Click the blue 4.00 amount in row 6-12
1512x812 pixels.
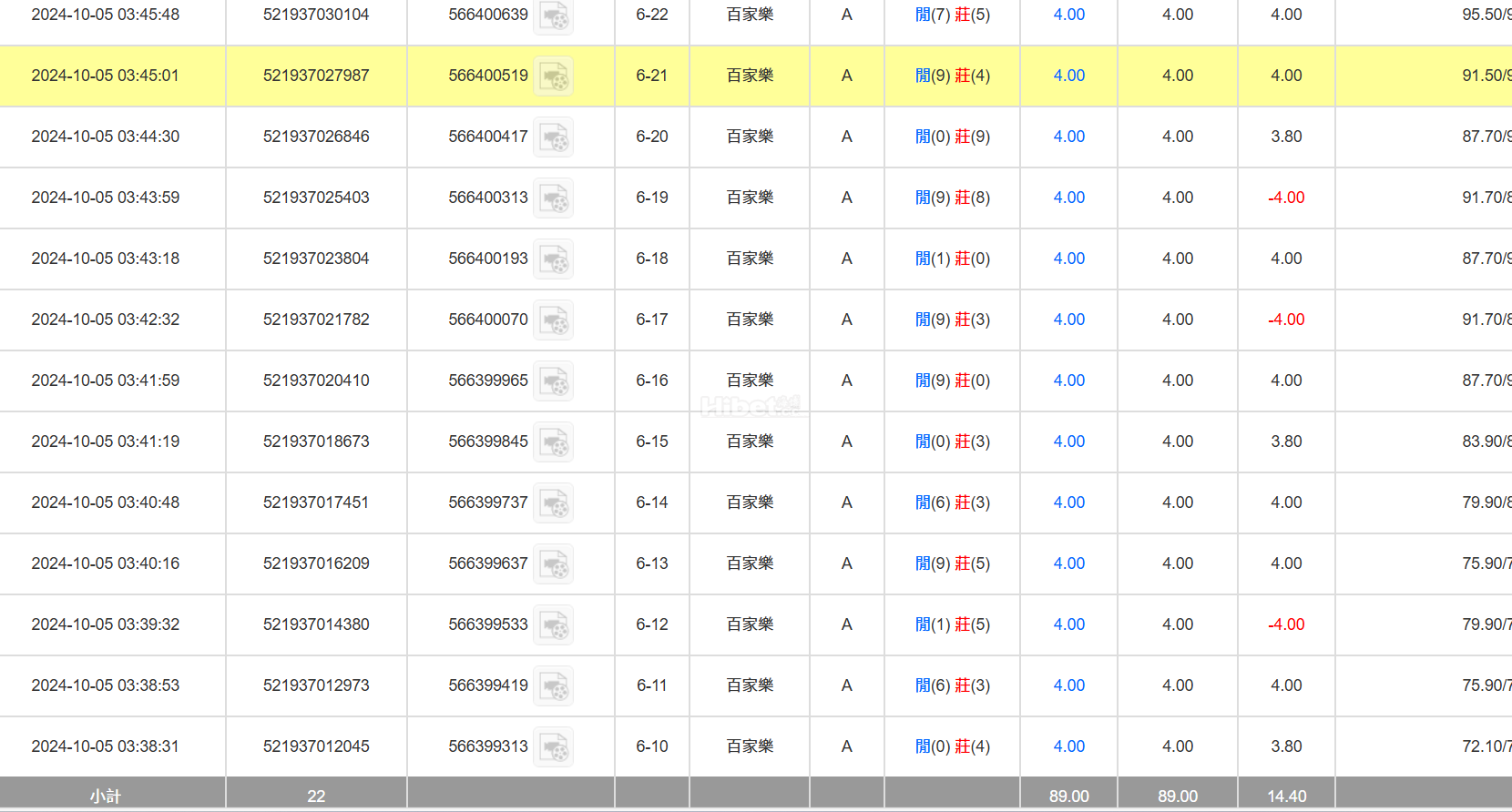(x=1068, y=624)
